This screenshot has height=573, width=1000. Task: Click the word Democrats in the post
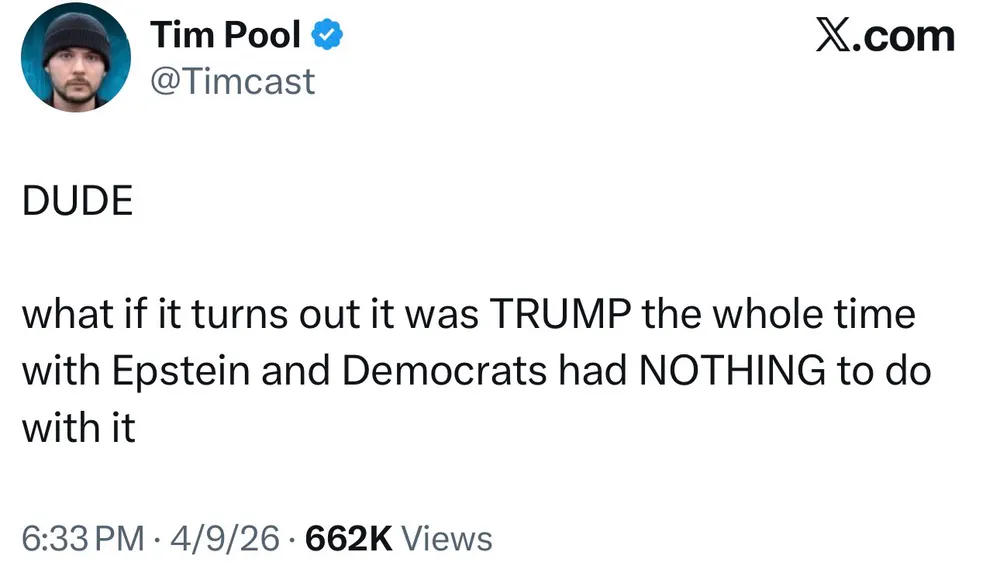click(x=445, y=372)
